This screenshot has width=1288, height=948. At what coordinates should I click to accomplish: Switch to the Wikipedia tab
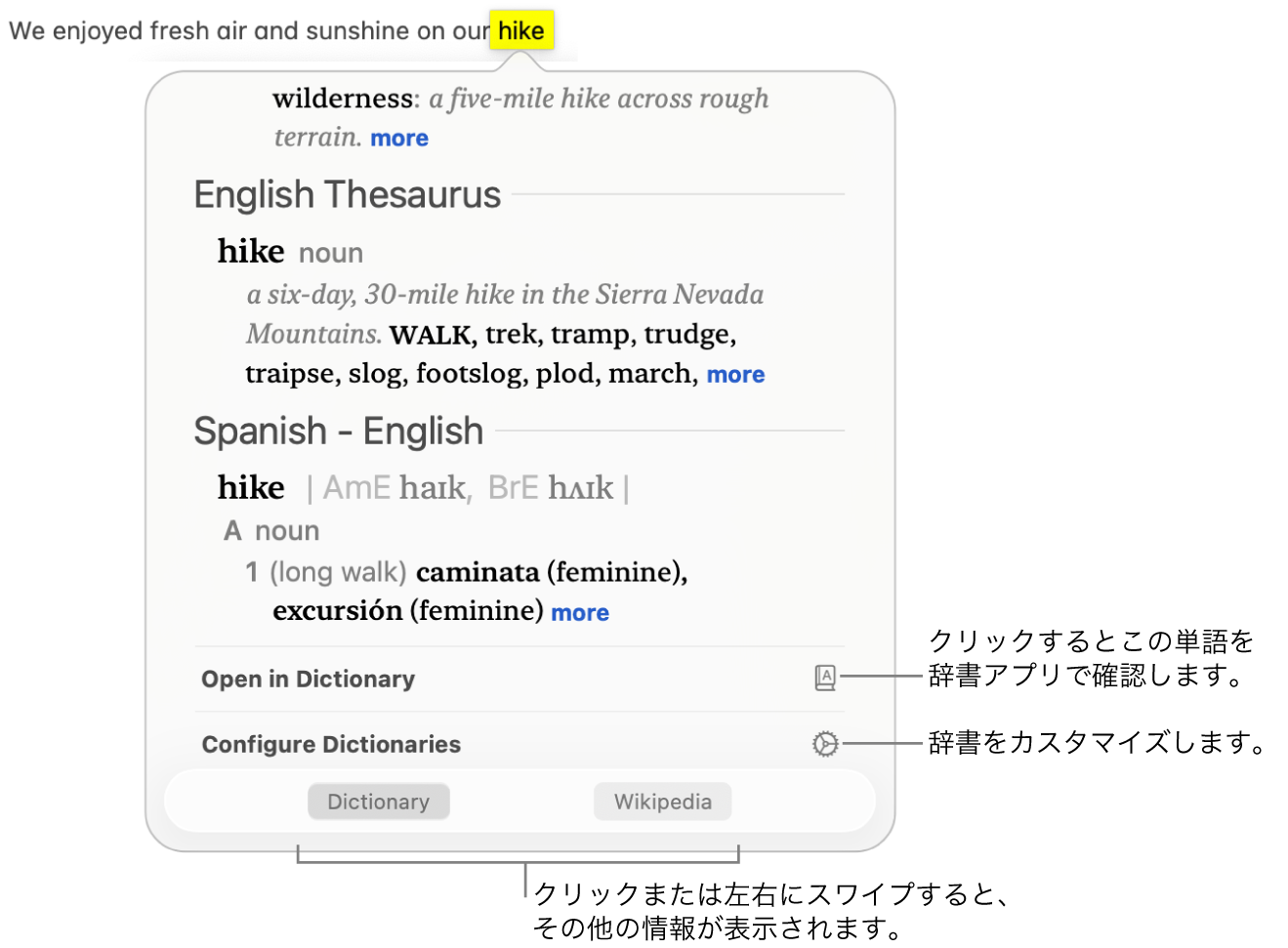[x=662, y=802]
